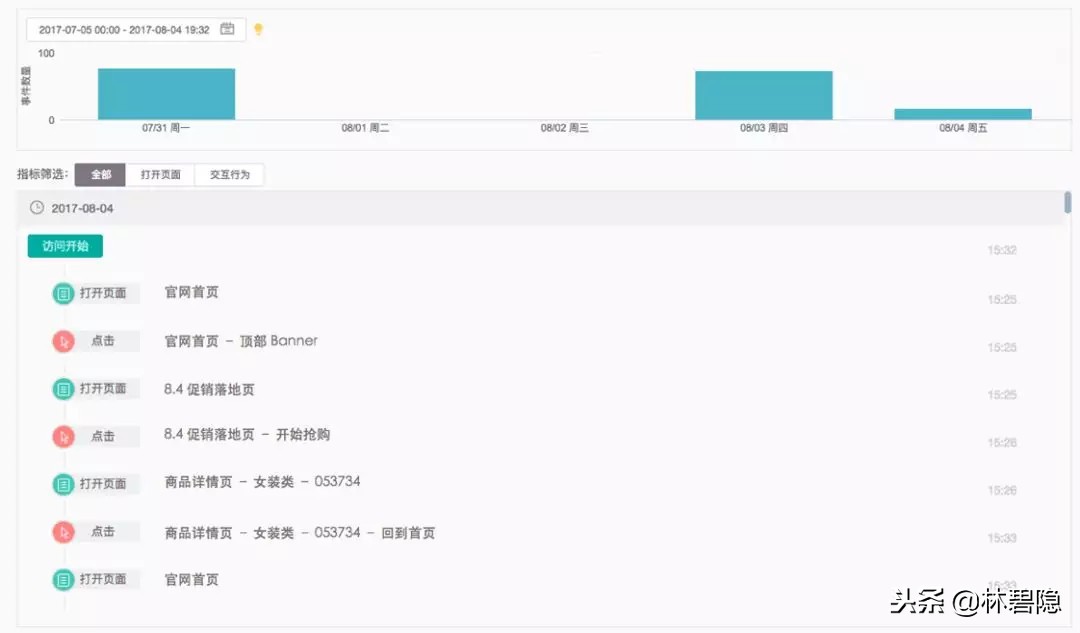This screenshot has height=633, width=1080.
Task: Switch to the 交互行为 filter tab
Action: 229,174
